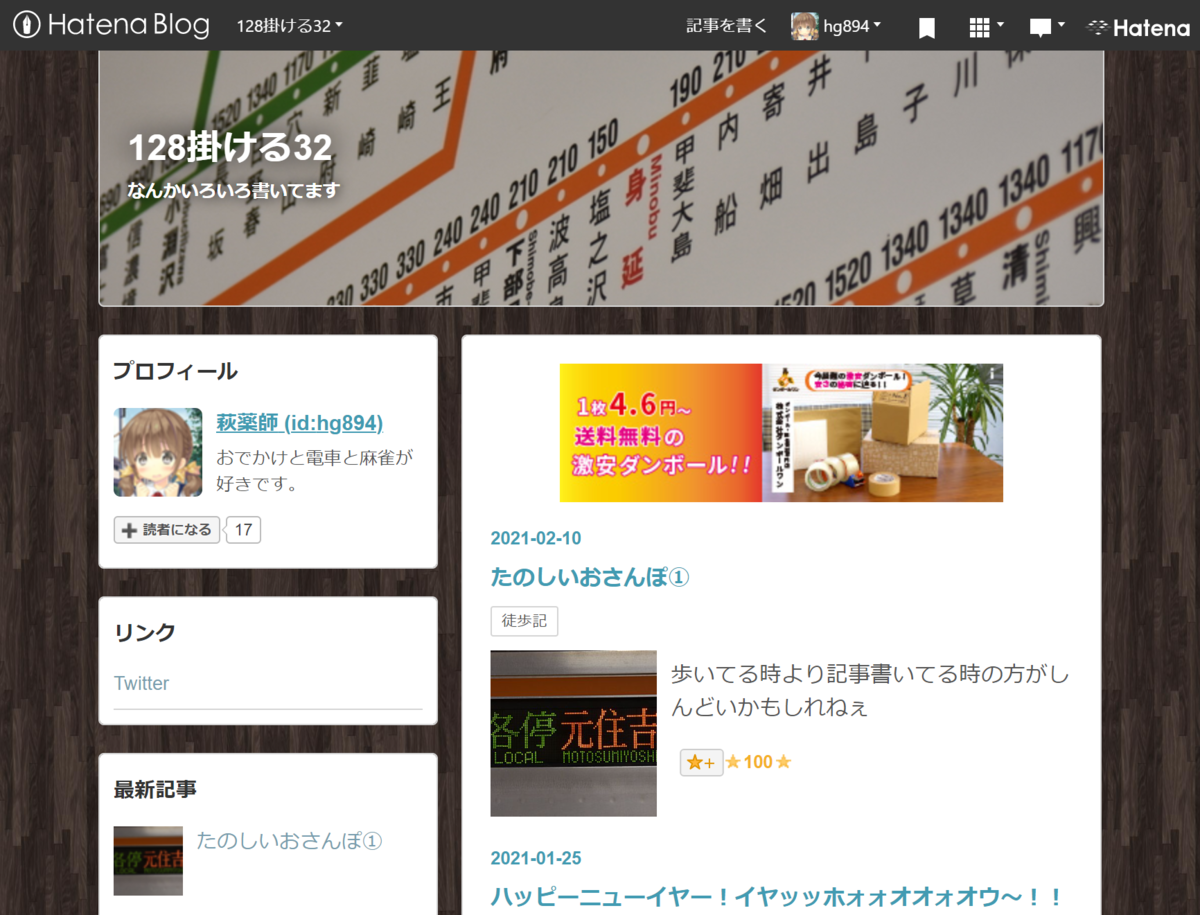Image resolution: width=1200 pixels, height=915 pixels.
Task: Click the star count 100
Action: click(x=758, y=762)
